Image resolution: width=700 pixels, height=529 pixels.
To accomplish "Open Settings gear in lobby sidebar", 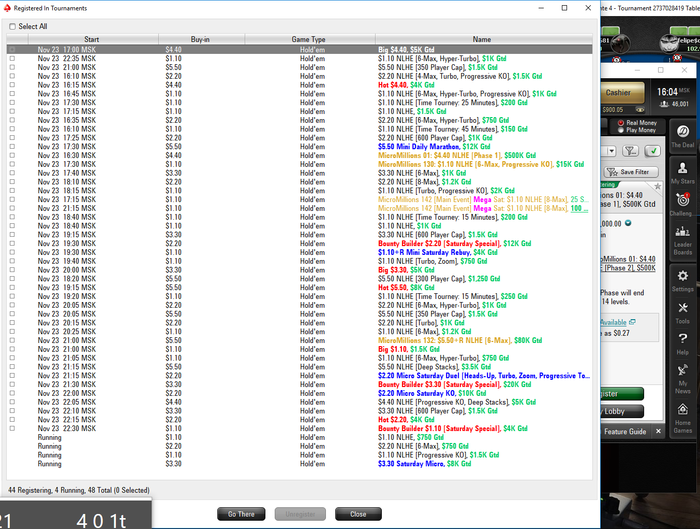I will [x=683, y=280].
